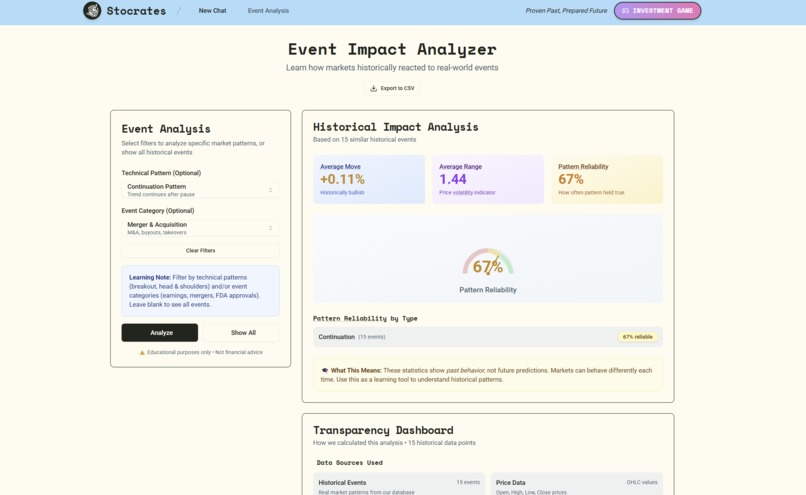806x495 pixels.
Task: Open the Technical Pattern dropdown
Action: 200,190
